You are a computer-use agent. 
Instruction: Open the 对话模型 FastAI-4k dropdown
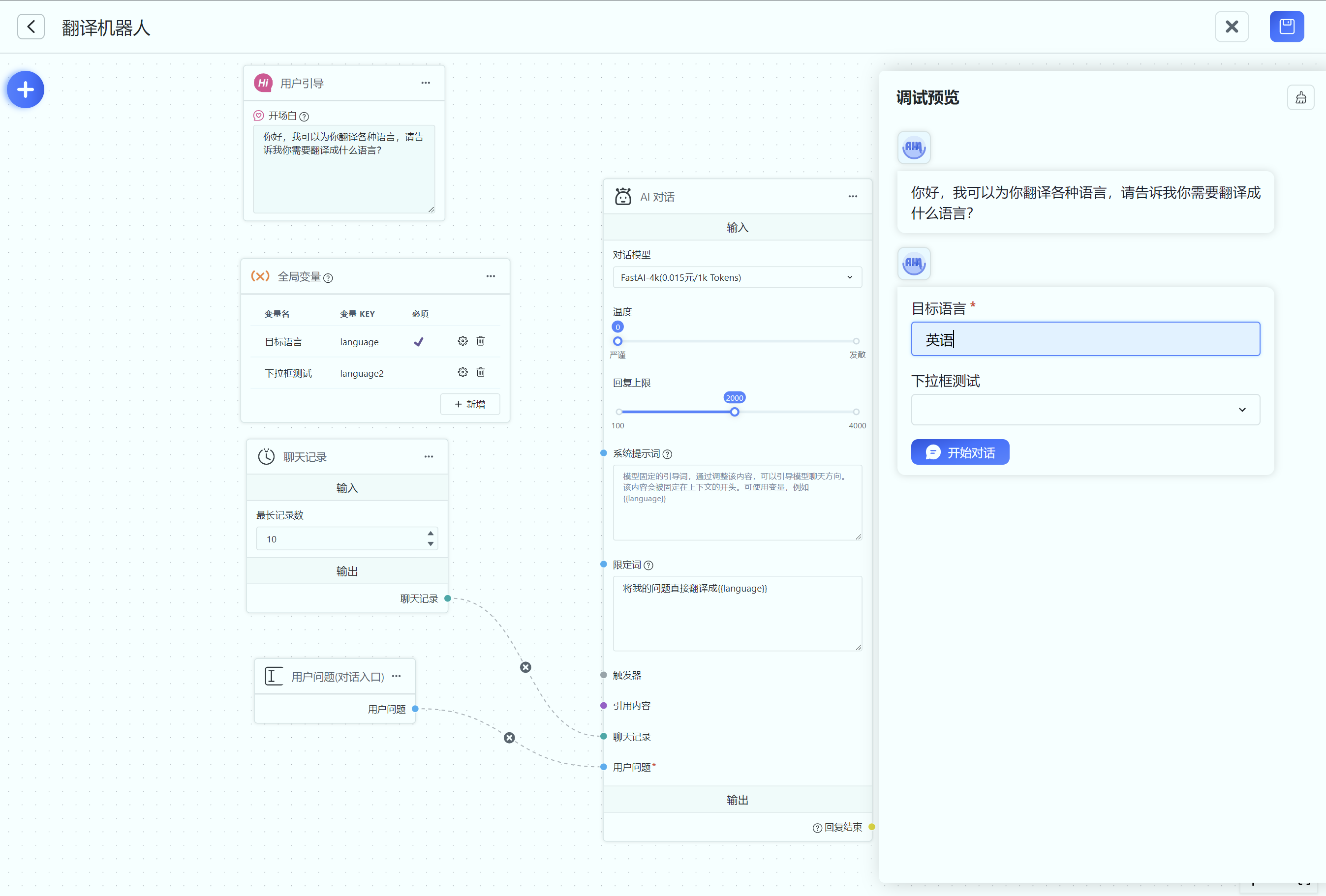coord(737,278)
